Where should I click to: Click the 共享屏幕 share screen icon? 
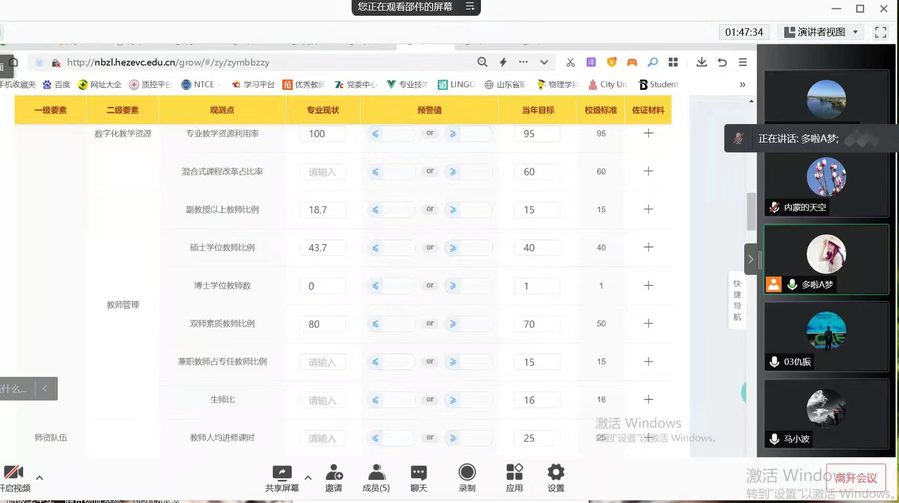pyautogui.click(x=281, y=472)
